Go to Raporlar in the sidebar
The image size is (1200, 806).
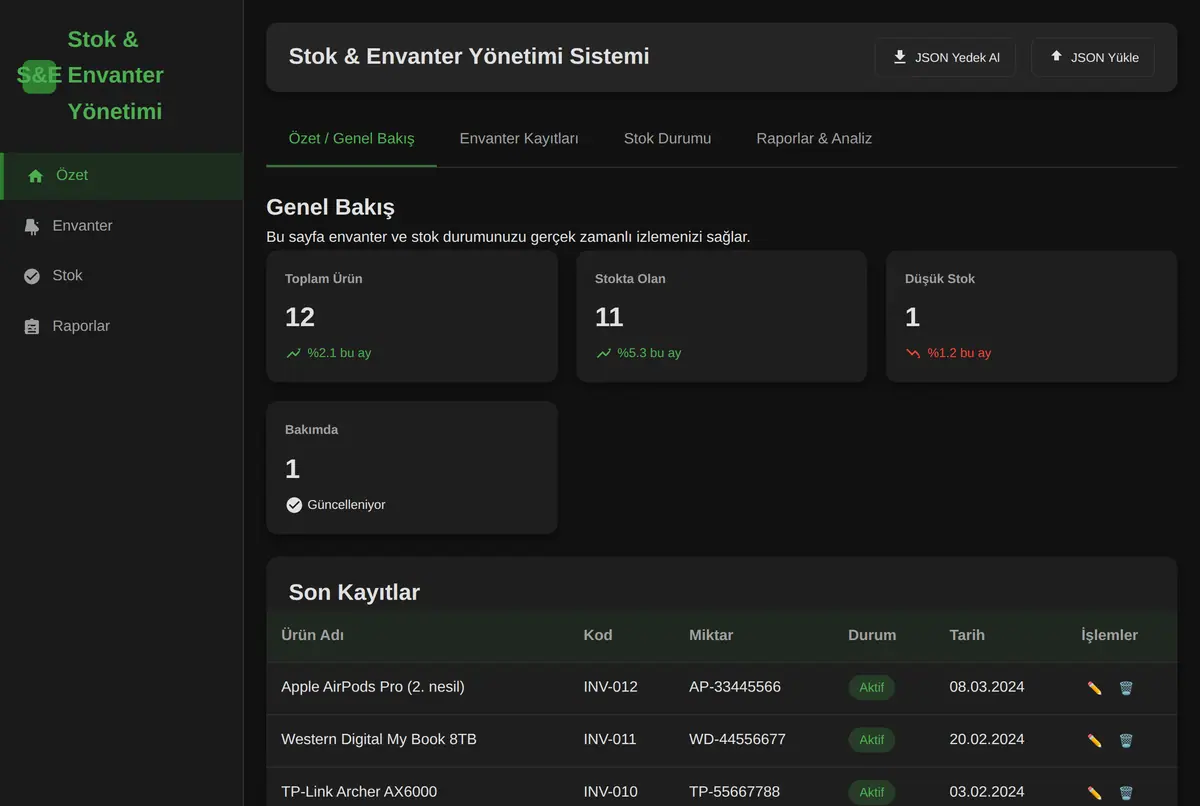coord(121,326)
